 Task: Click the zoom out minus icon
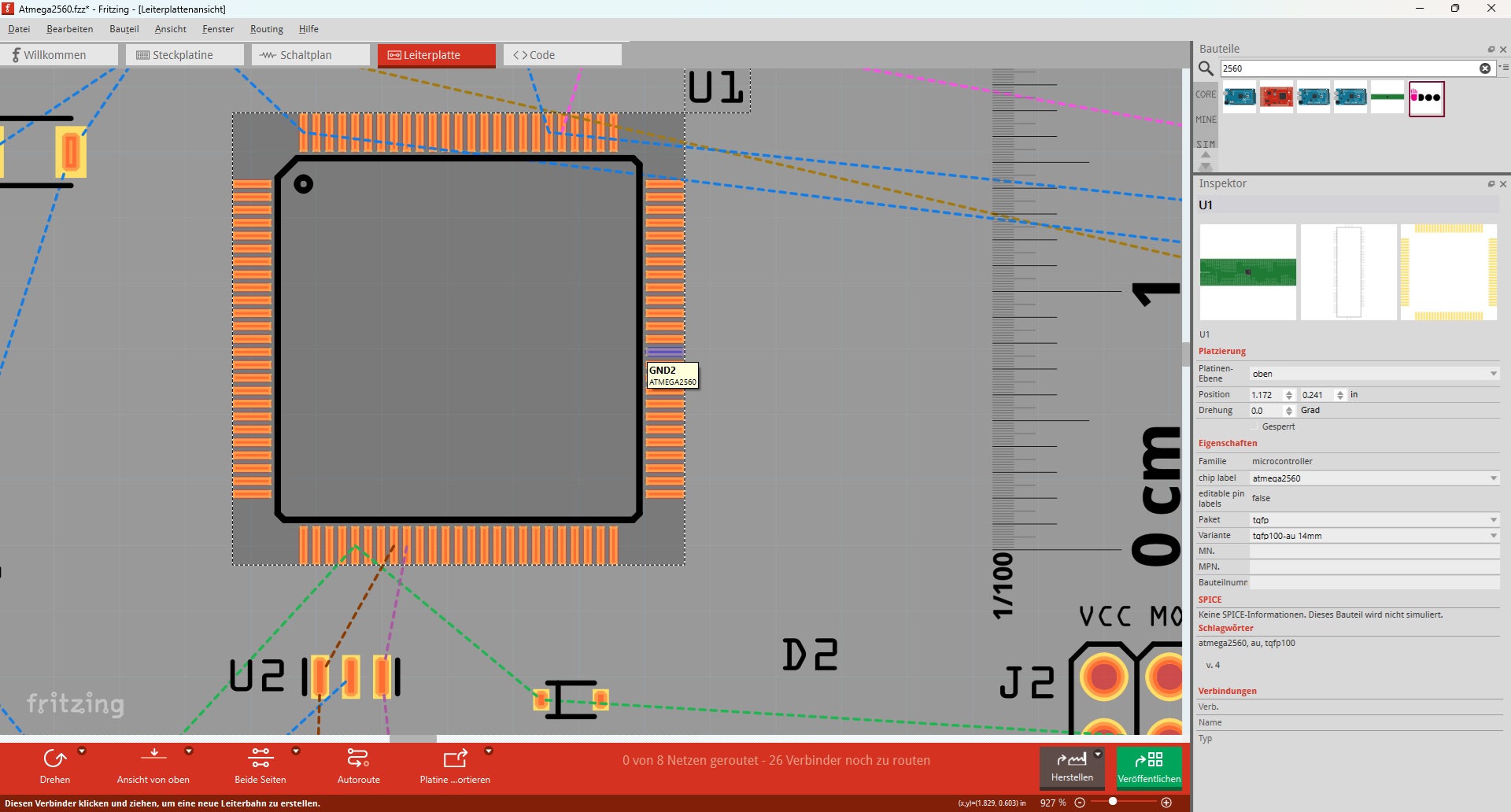pos(1080,803)
